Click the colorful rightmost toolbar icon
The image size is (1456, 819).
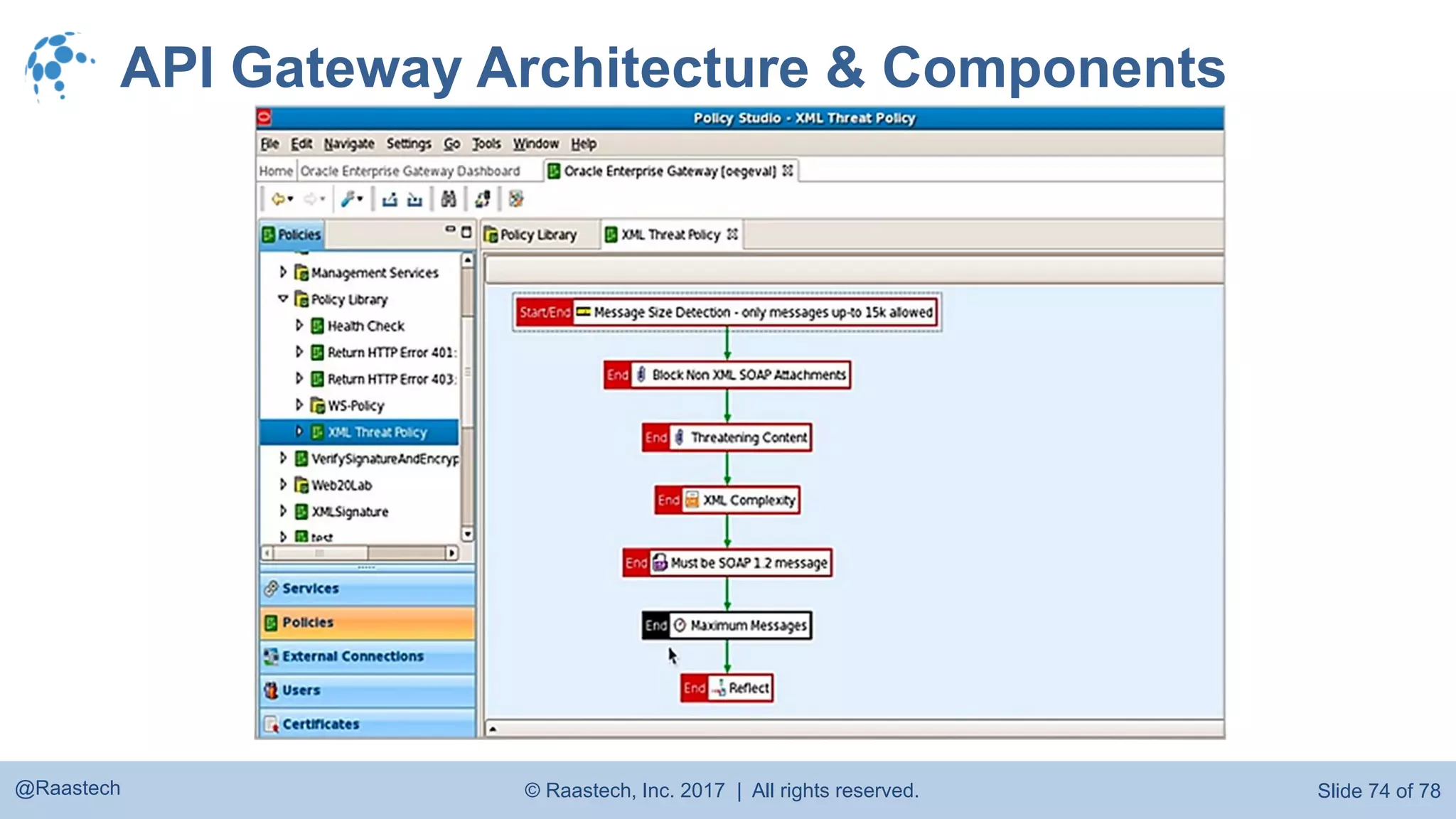(x=516, y=200)
